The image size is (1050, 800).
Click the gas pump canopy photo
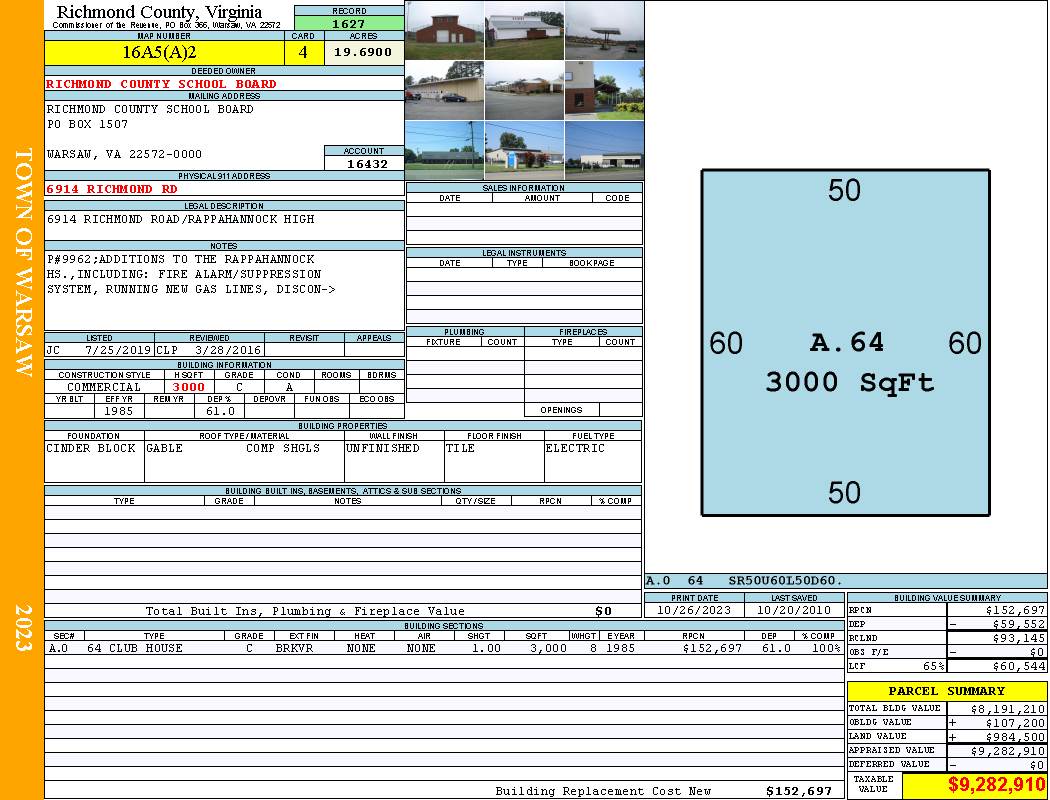604,30
